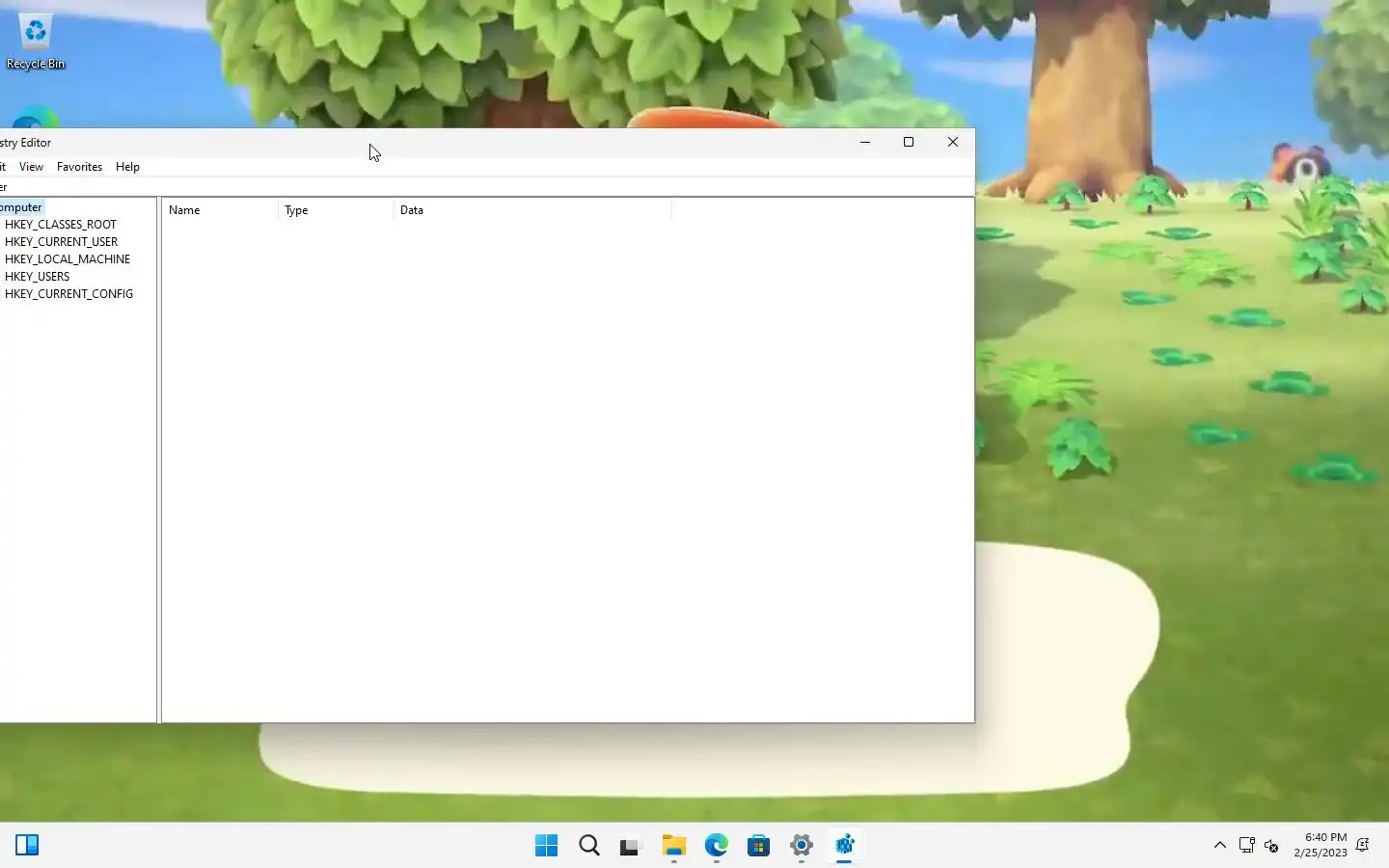The width and height of the screenshot is (1389, 868).
Task: Select the HKEY_CURRENT_USER key
Action: [61, 242]
